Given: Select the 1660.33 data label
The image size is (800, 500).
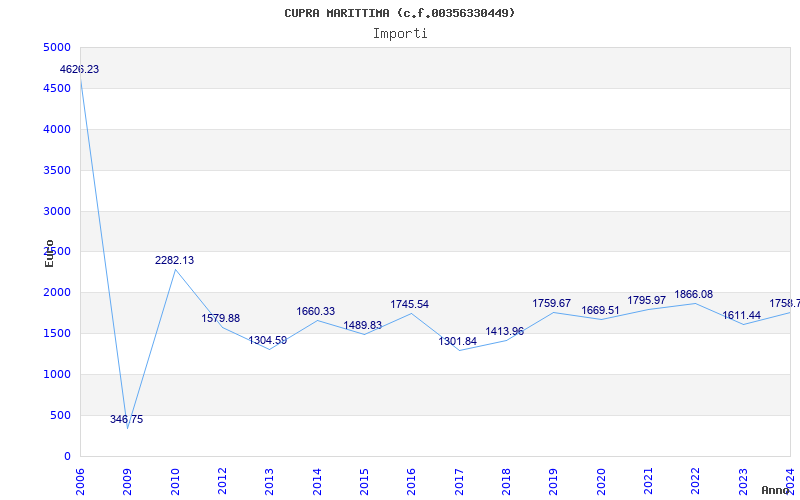Looking at the screenshot, I should coord(316,312).
